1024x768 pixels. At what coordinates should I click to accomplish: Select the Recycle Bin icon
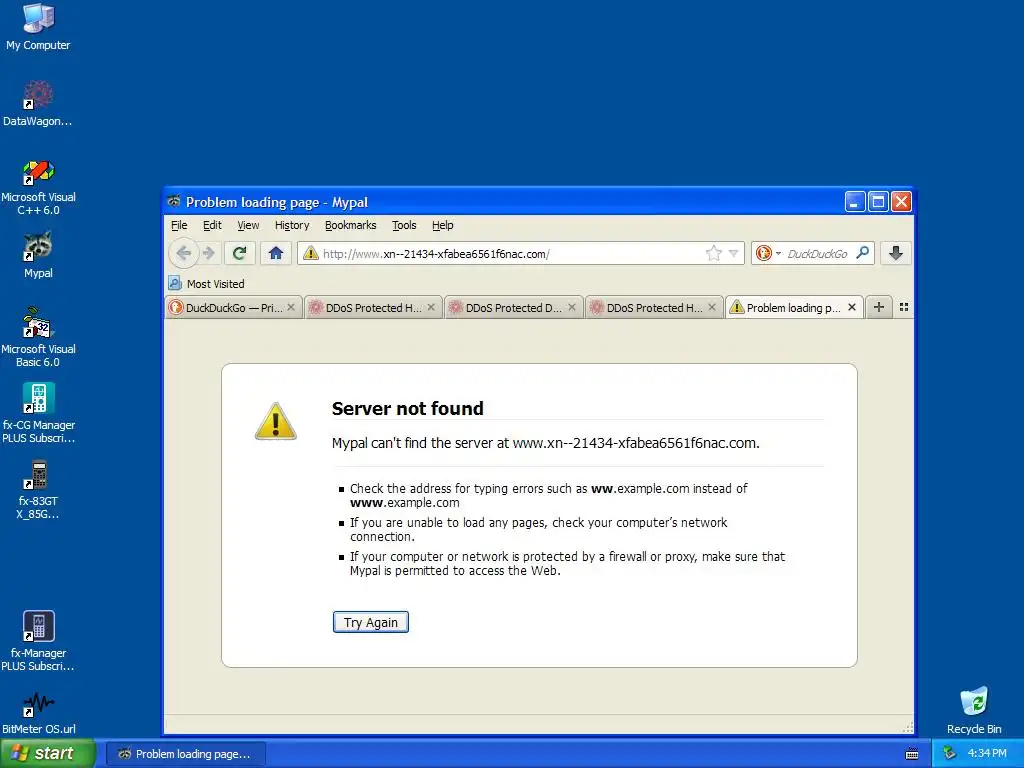tap(974, 711)
